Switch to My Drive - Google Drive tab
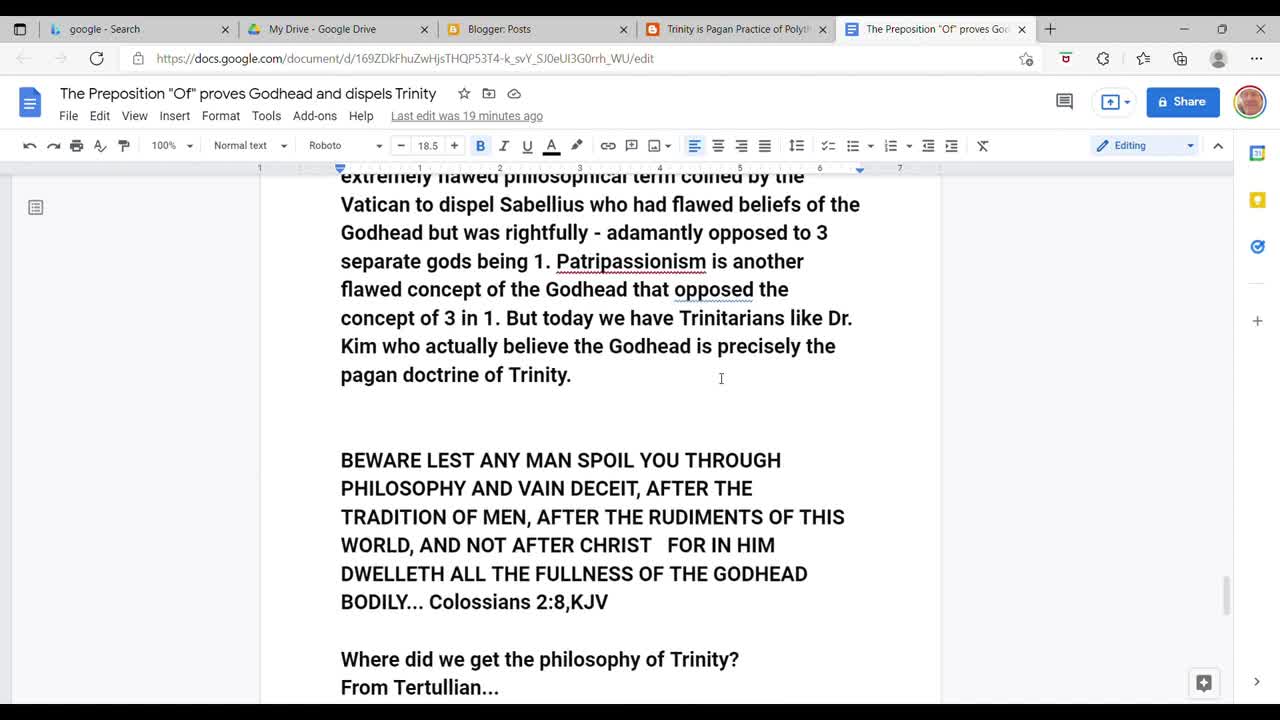This screenshot has height=720, width=1280. [x=336, y=29]
